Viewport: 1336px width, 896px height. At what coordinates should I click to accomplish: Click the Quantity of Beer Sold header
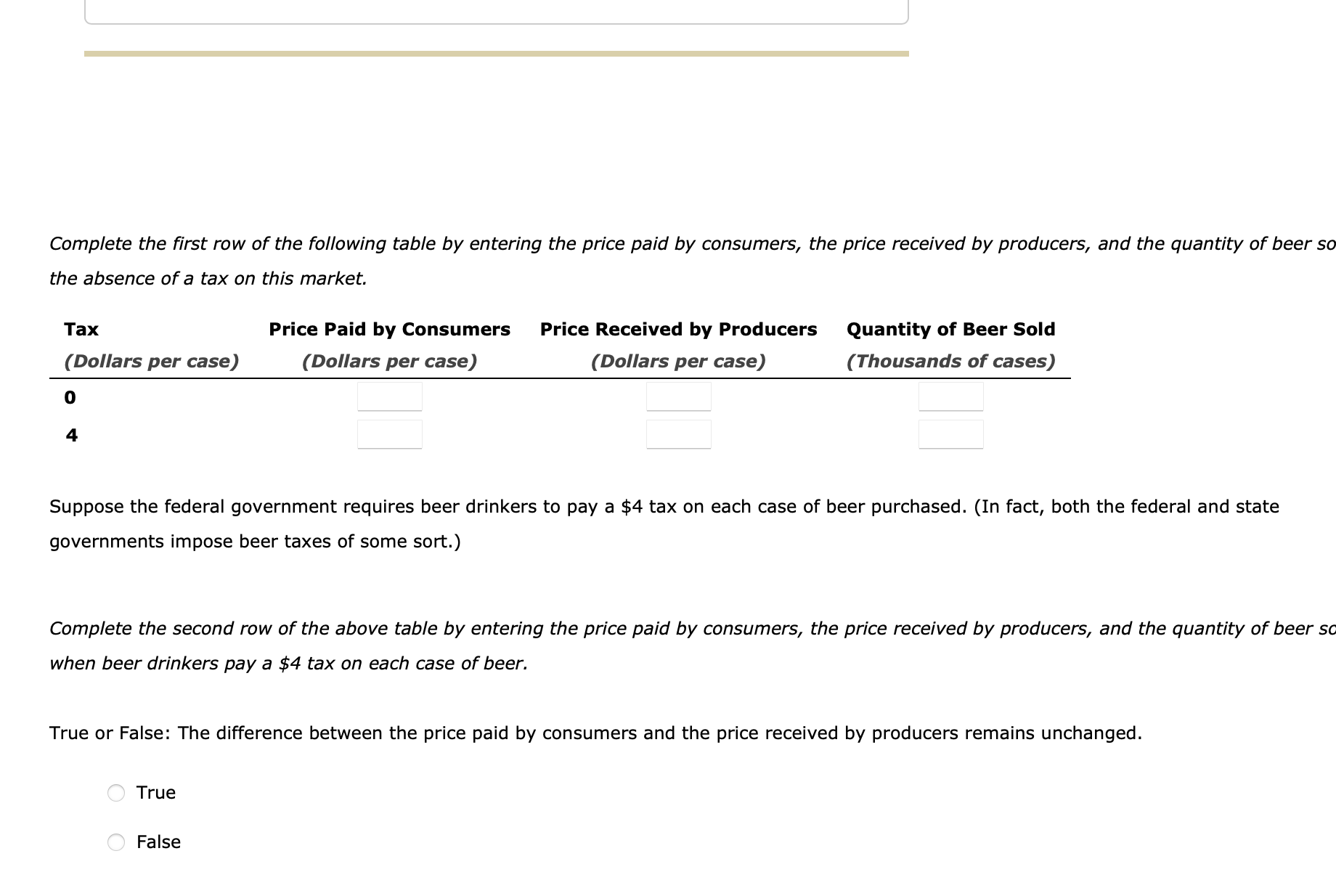(950, 329)
